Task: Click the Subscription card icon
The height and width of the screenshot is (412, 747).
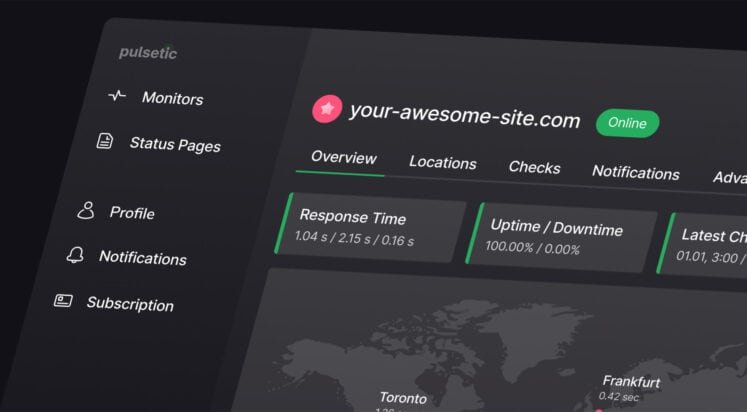Action: [x=63, y=301]
